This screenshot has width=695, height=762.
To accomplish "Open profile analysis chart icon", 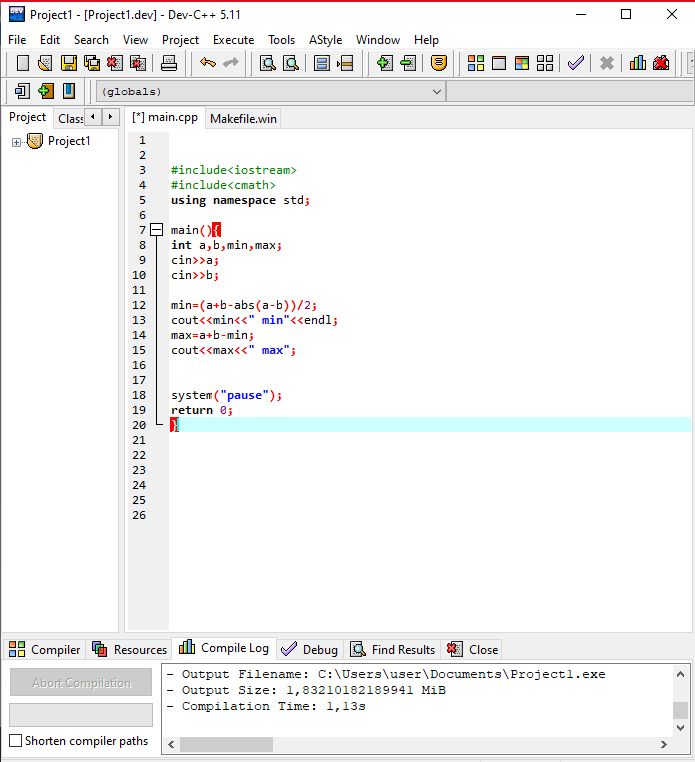I will (638, 63).
